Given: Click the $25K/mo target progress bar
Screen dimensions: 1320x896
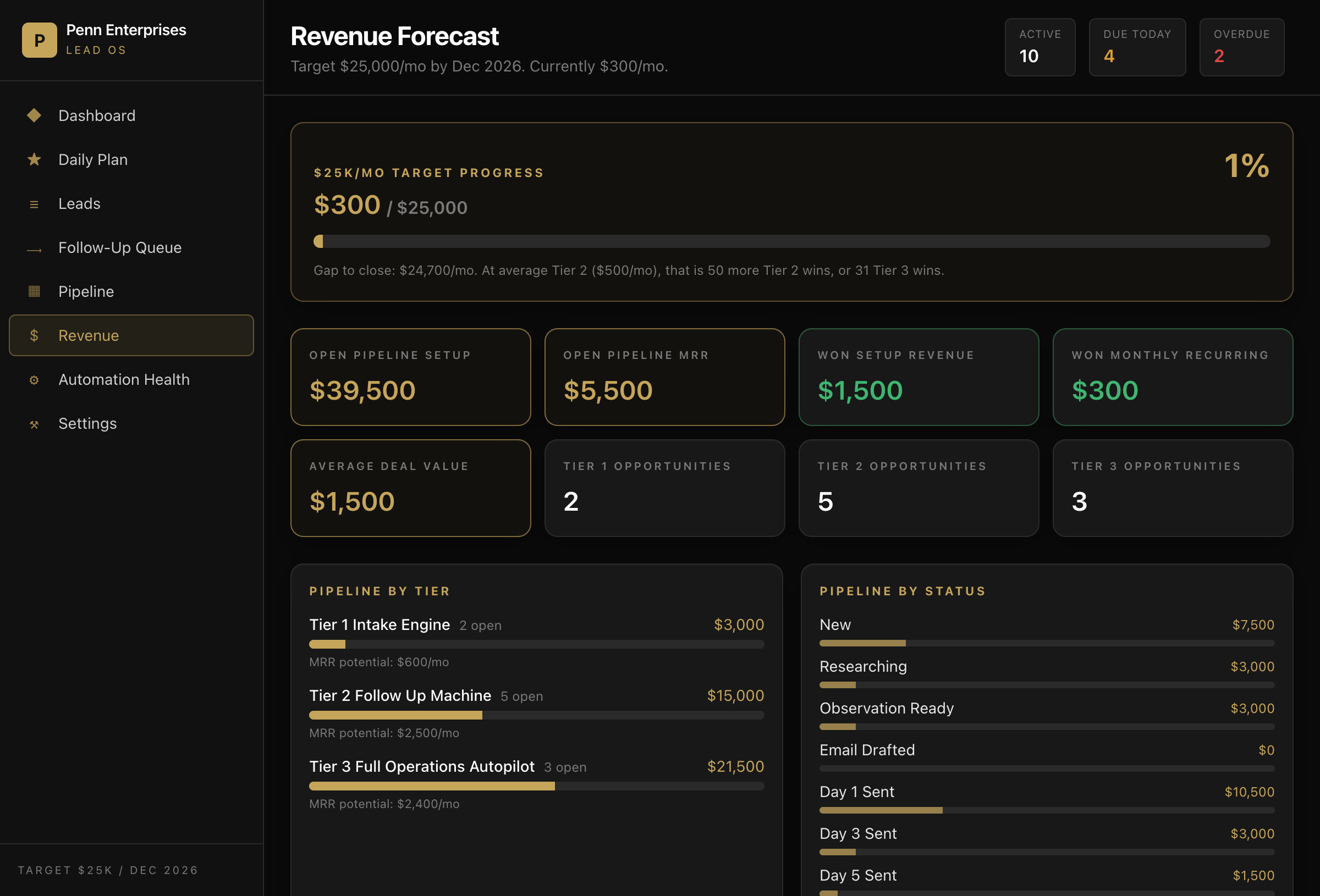Looking at the screenshot, I should 792,241.
